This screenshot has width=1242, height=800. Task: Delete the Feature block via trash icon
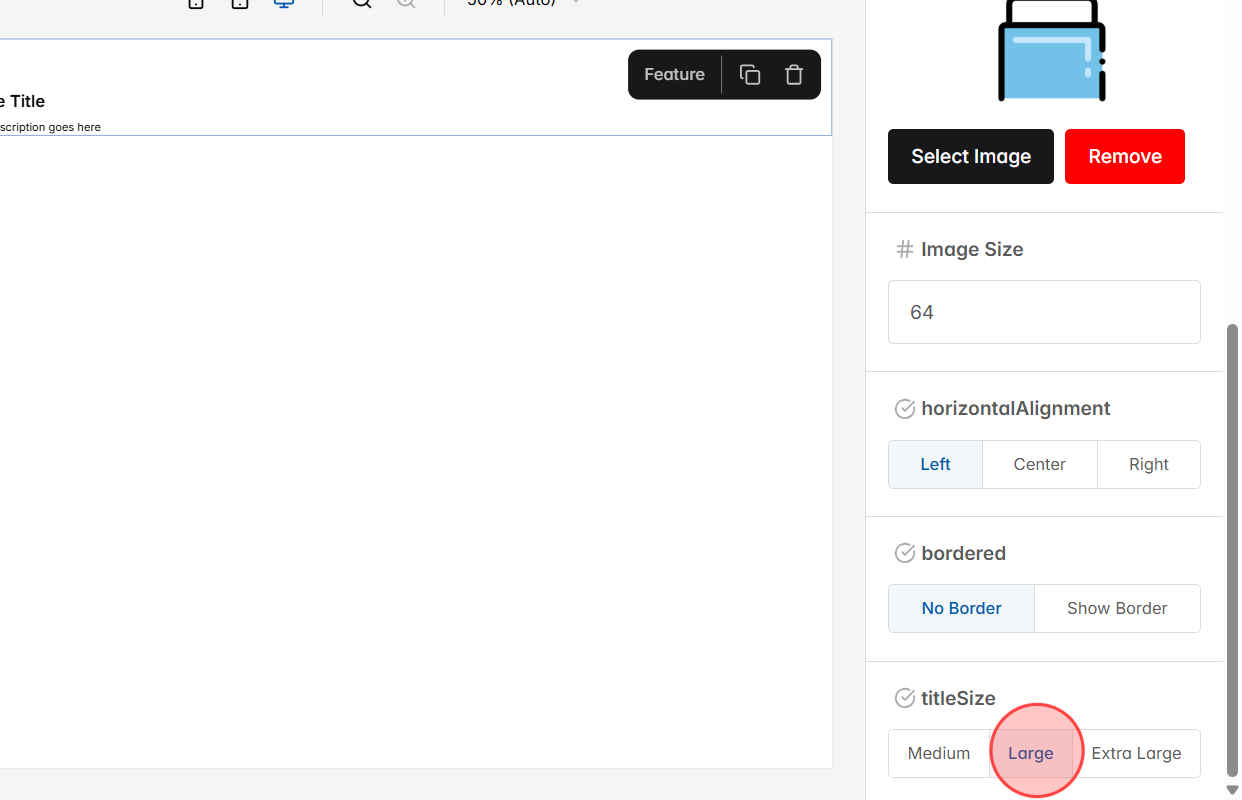click(x=793, y=74)
